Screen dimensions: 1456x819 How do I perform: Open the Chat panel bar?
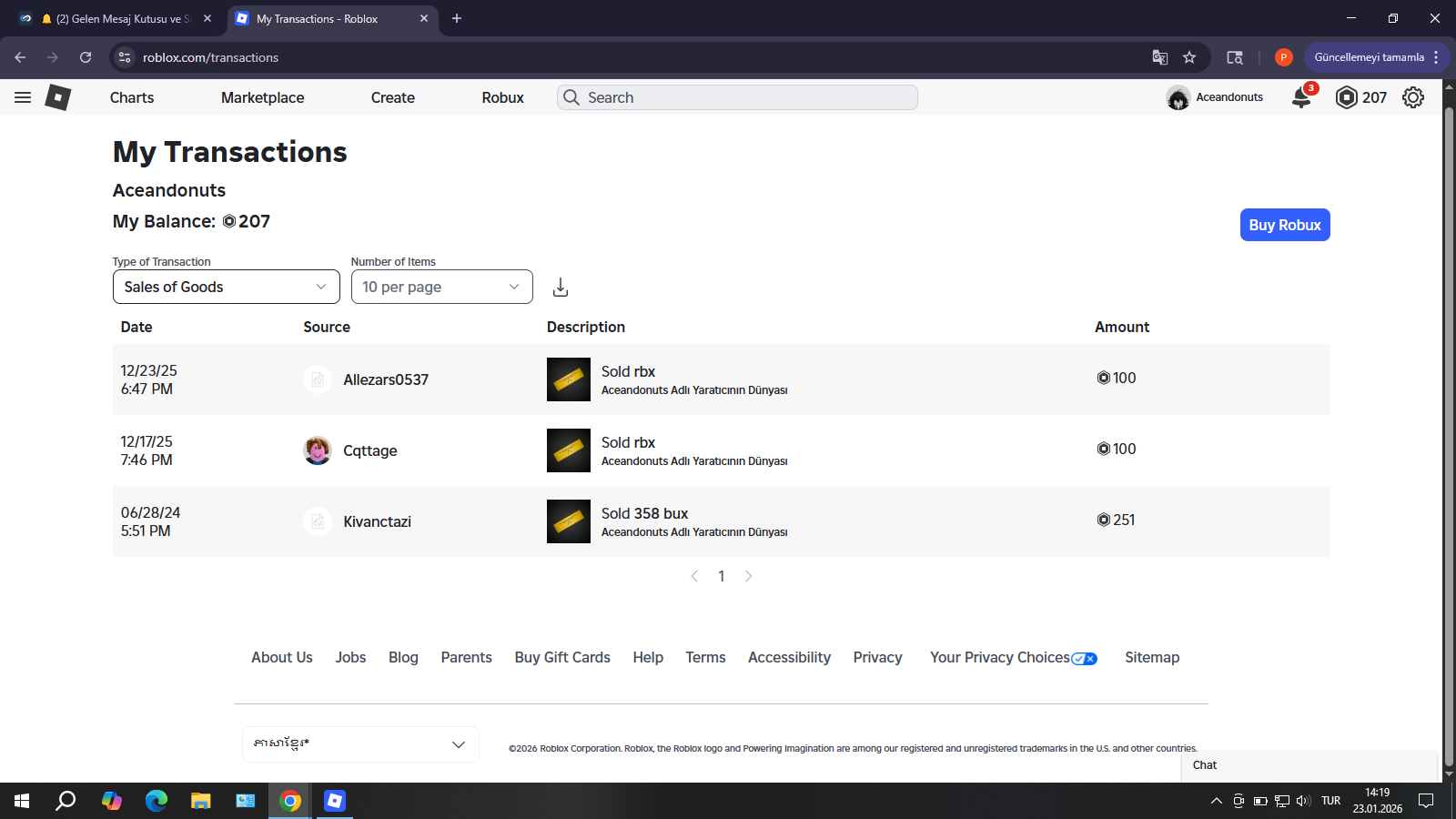click(1309, 765)
